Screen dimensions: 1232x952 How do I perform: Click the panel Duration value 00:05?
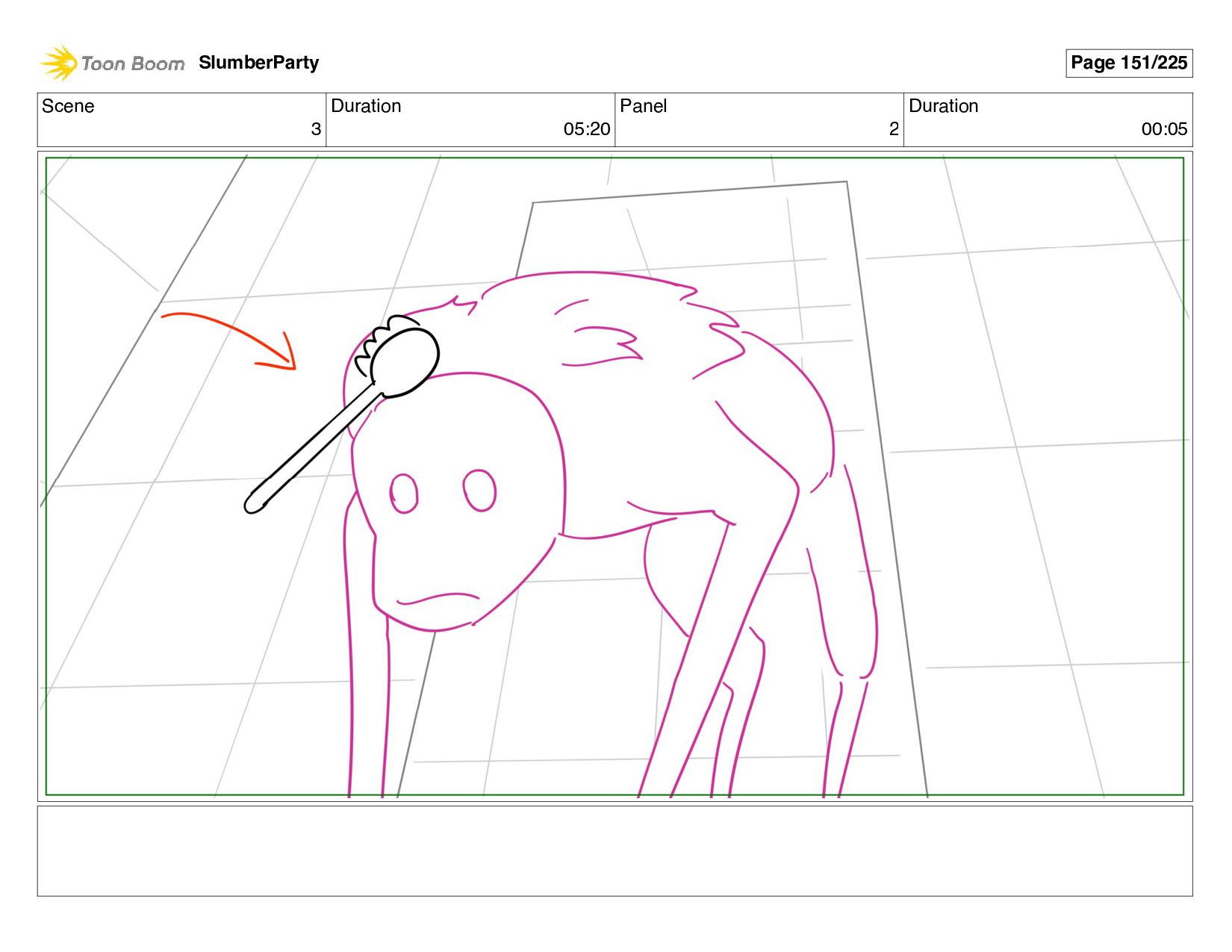pos(1164,129)
